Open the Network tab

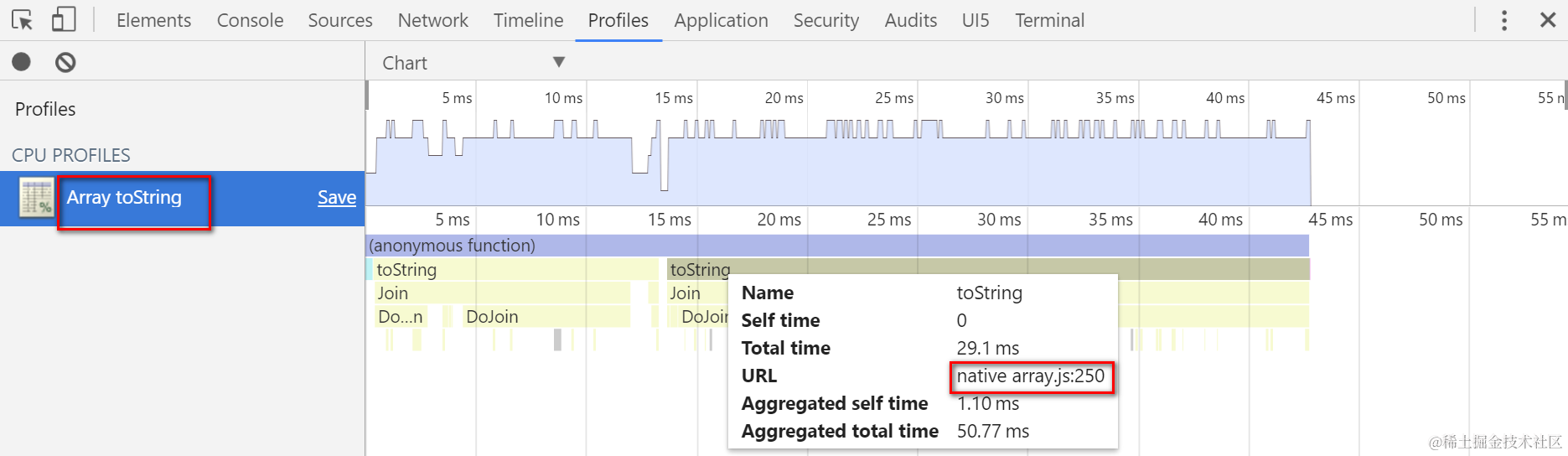(432, 20)
